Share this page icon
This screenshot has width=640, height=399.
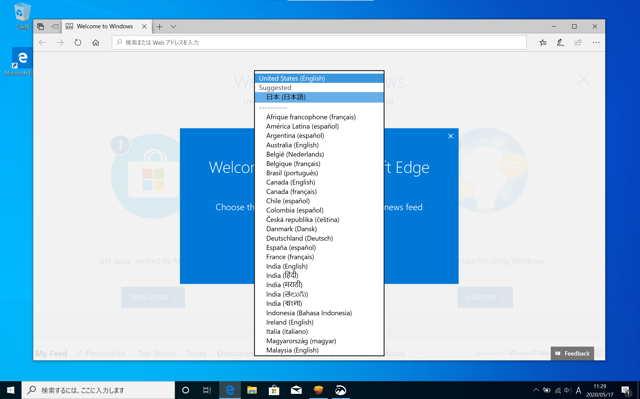point(578,42)
